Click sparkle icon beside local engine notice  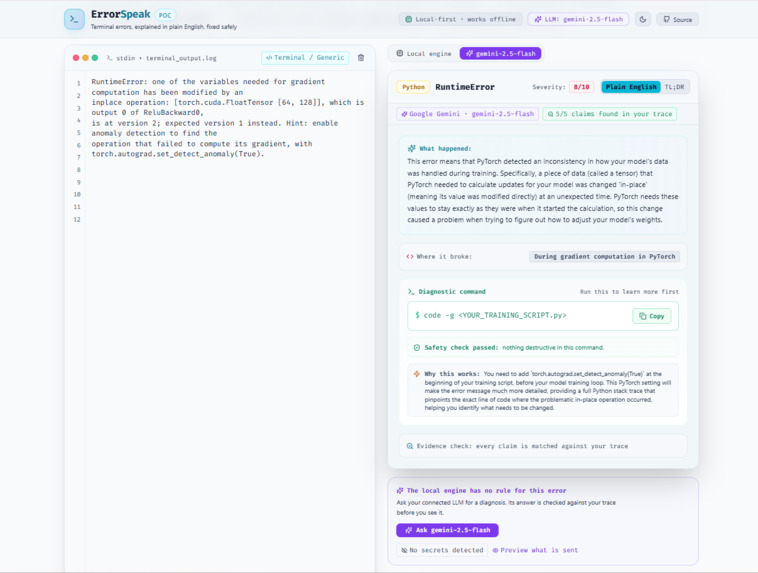pos(400,490)
